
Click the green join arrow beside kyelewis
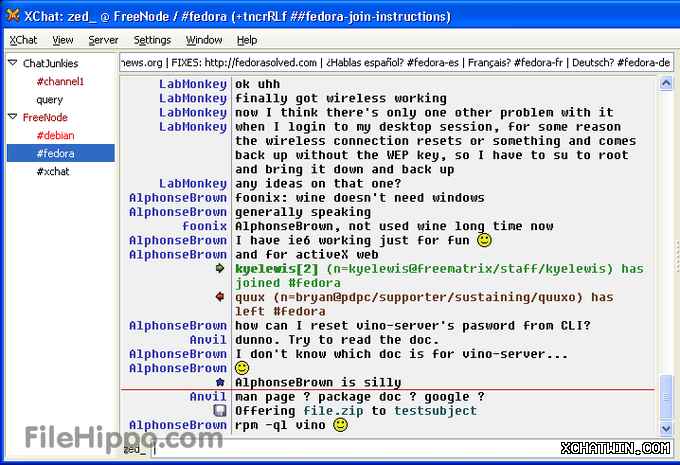(220, 269)
